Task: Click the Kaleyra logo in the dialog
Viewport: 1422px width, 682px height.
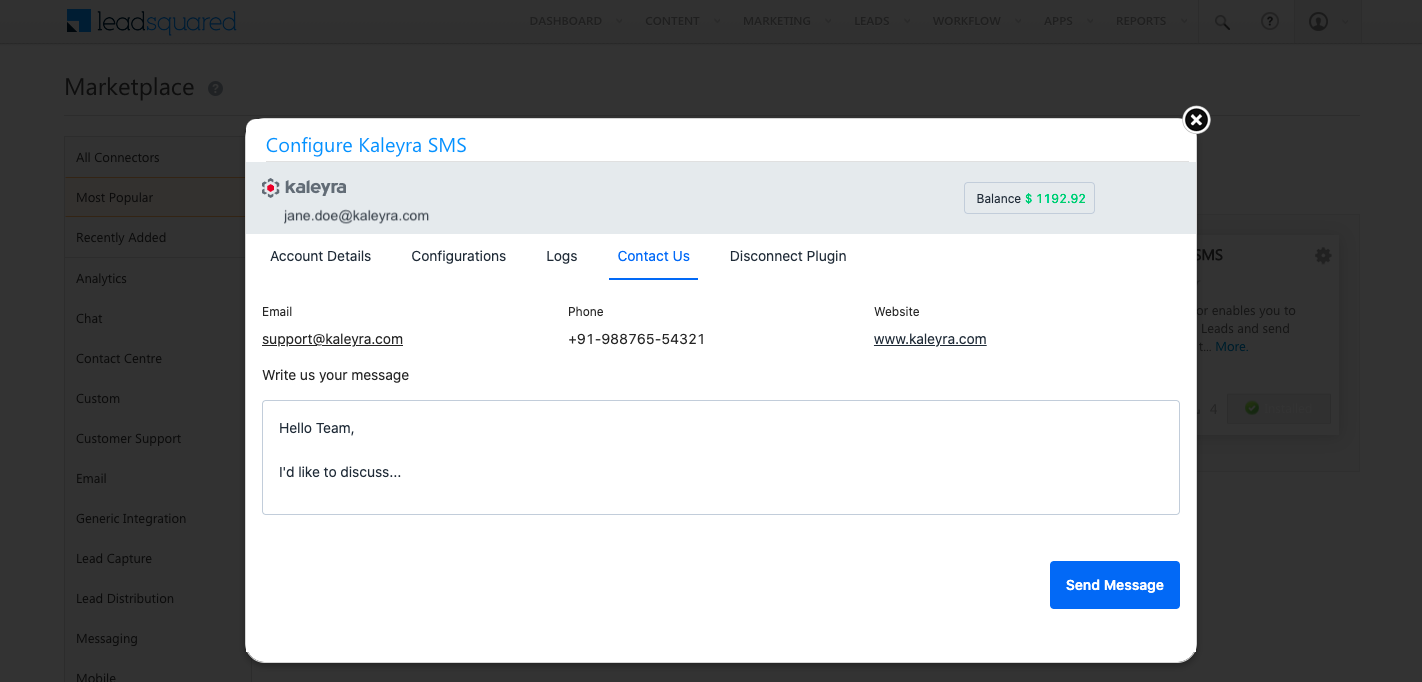Action: click(304, 187)
